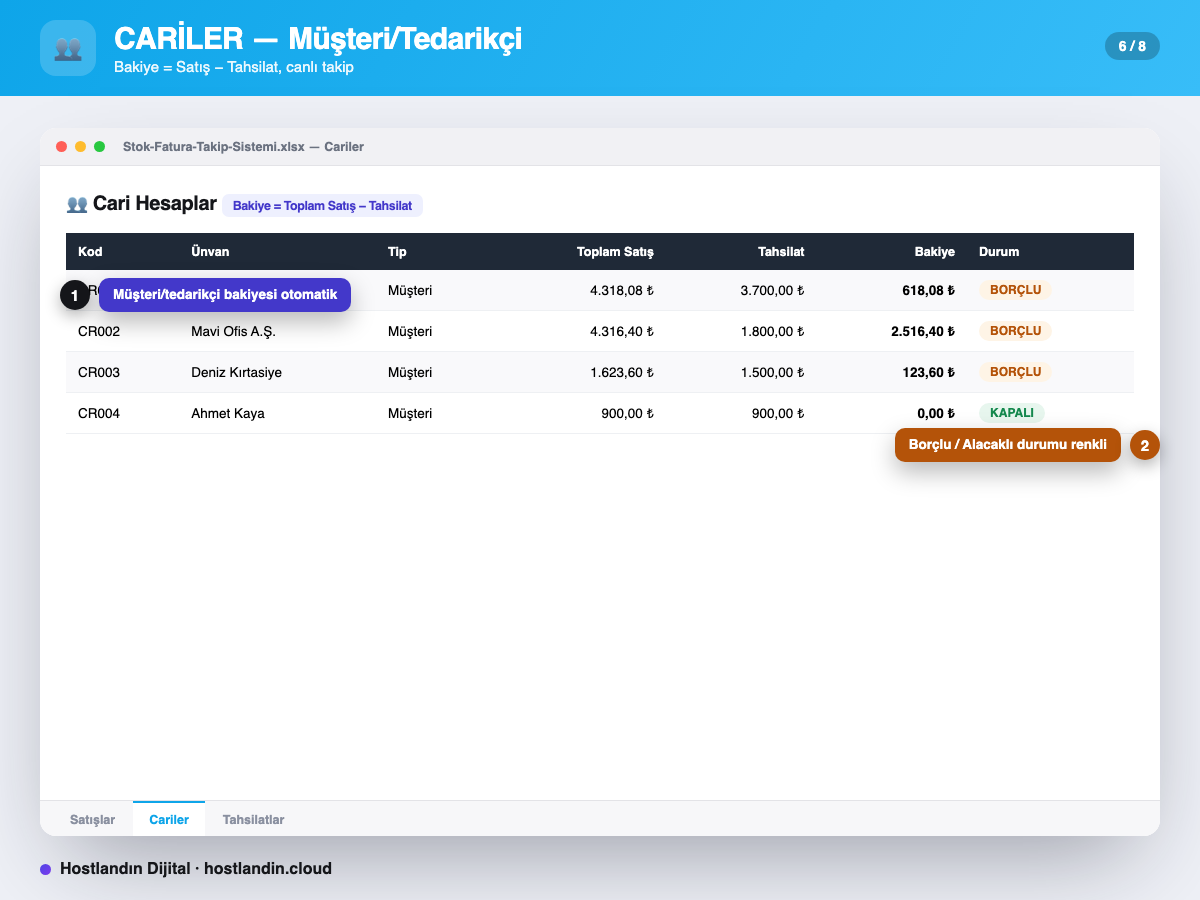Click the Toplam Satış column header

615,252
